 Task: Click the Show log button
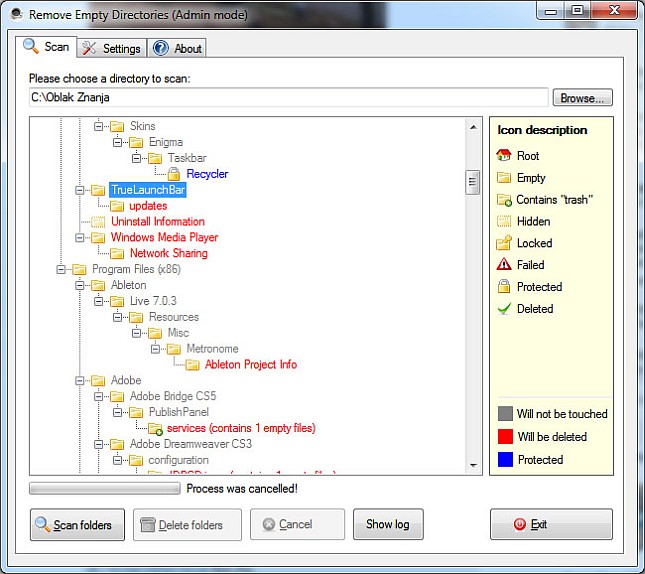pos(388,525)
